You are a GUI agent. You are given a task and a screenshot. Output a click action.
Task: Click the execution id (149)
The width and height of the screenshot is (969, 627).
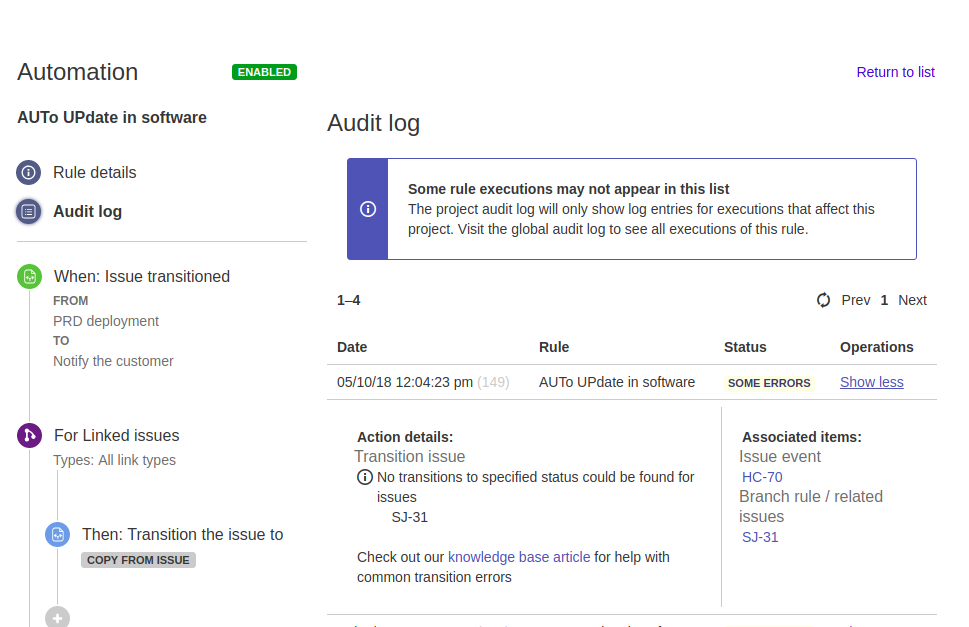click(493, 382)
